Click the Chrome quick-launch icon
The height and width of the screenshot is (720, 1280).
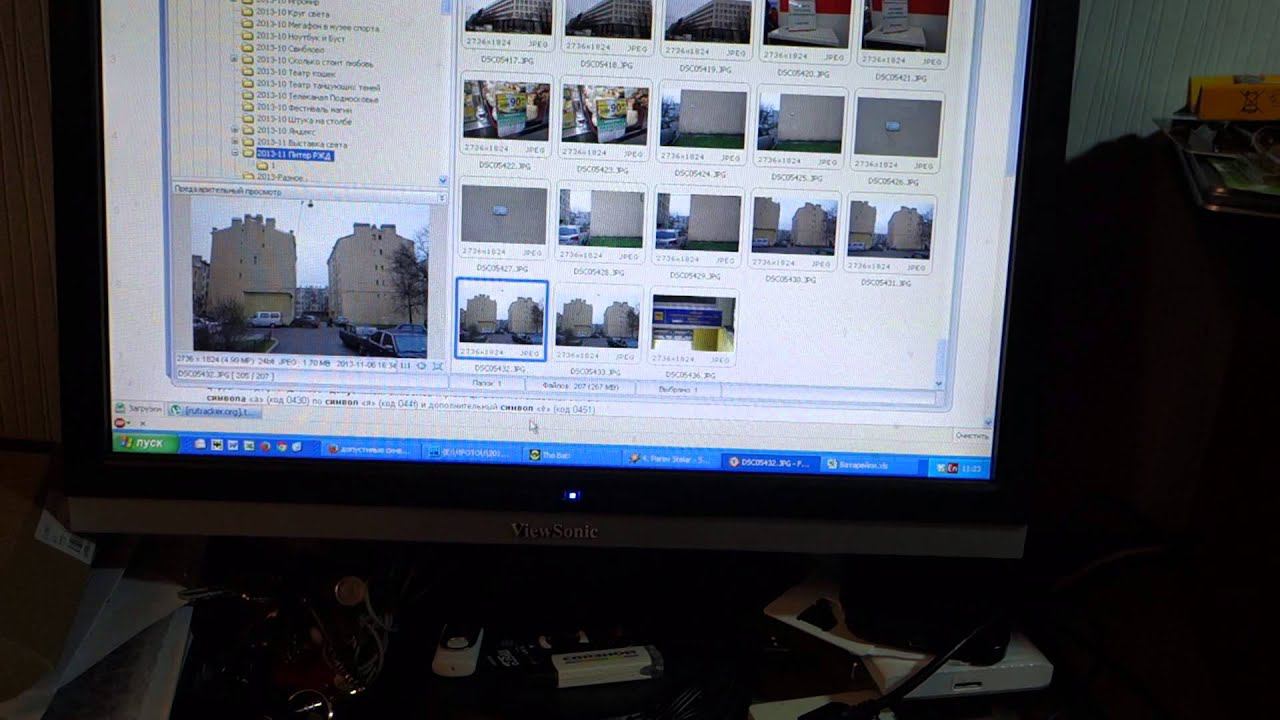pos(282,446)
